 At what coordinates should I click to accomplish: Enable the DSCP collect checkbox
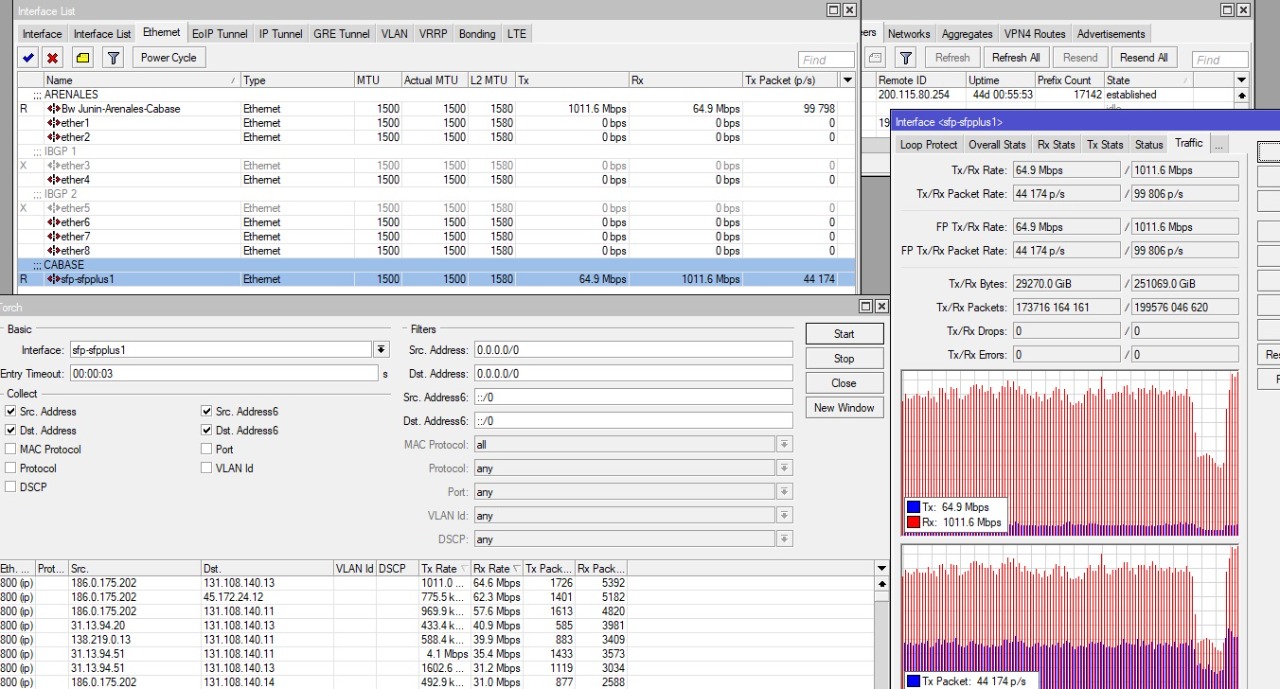click(11, 487)
